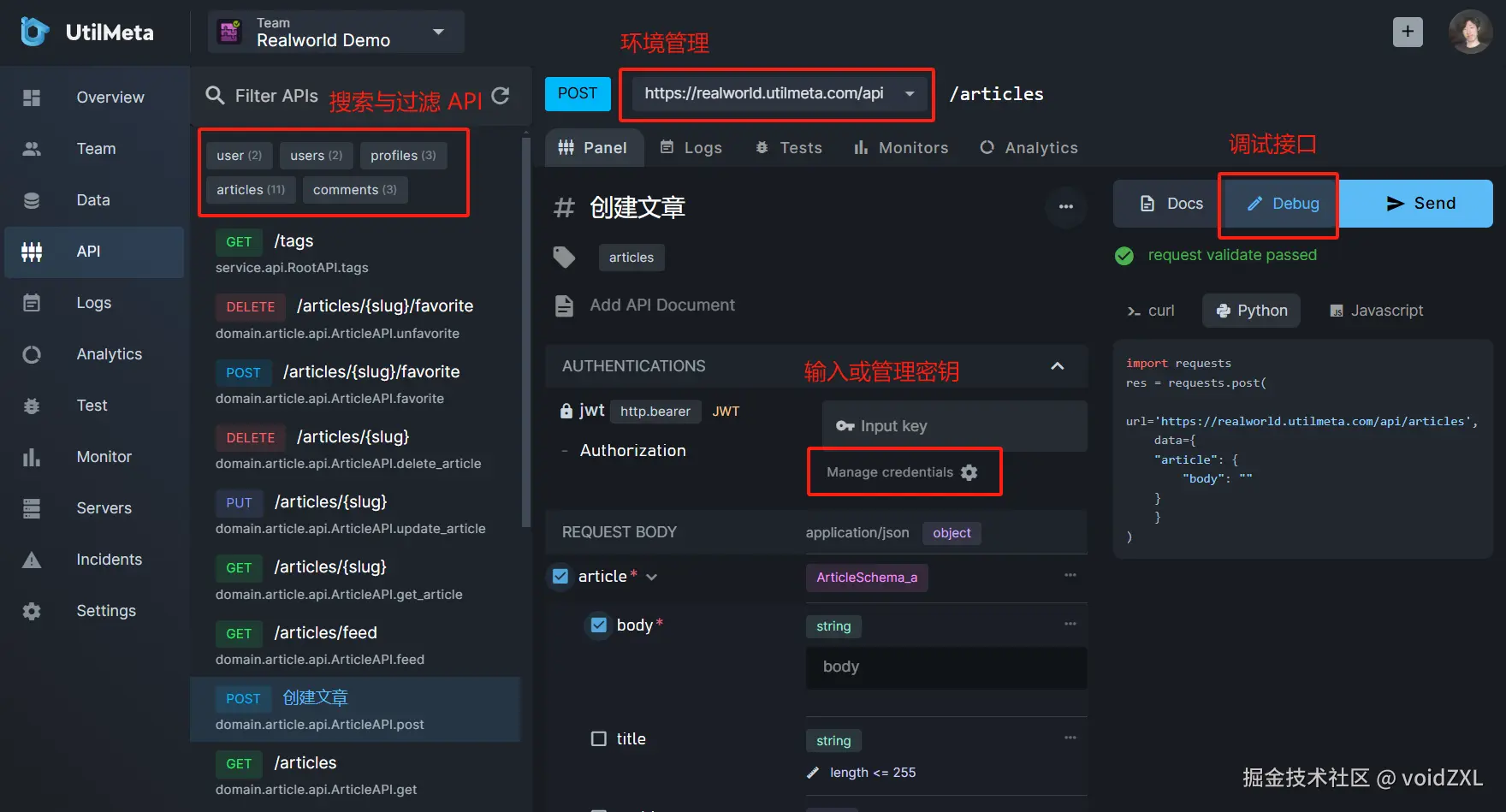1506x812 pixels.
Task: Click the API list vertical scrollbar
Action: pyautogui.click(x=525, y=332)
